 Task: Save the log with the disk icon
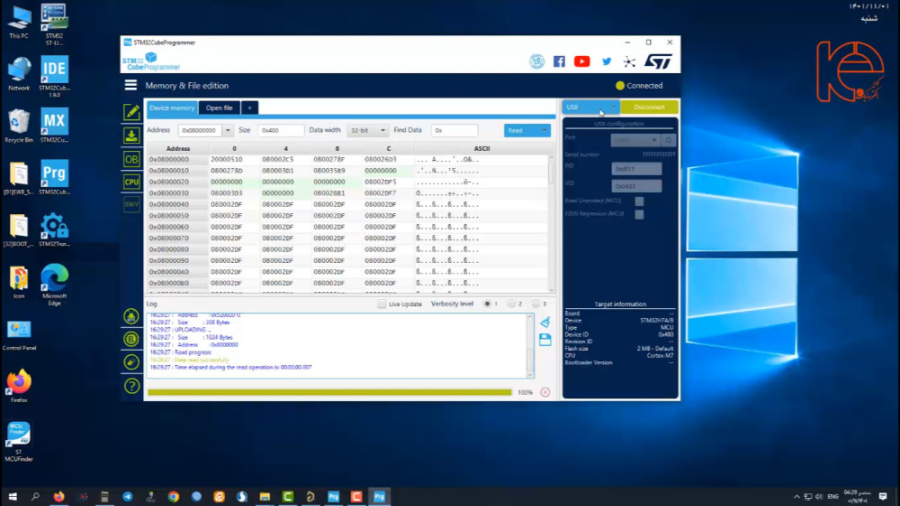tap(545, 340)
